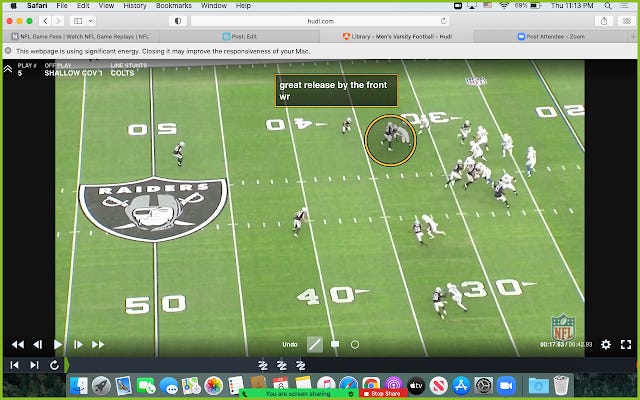Select the 'great release by the front wr' text note
Screen dimensions: 640x400
click(336, 91)
